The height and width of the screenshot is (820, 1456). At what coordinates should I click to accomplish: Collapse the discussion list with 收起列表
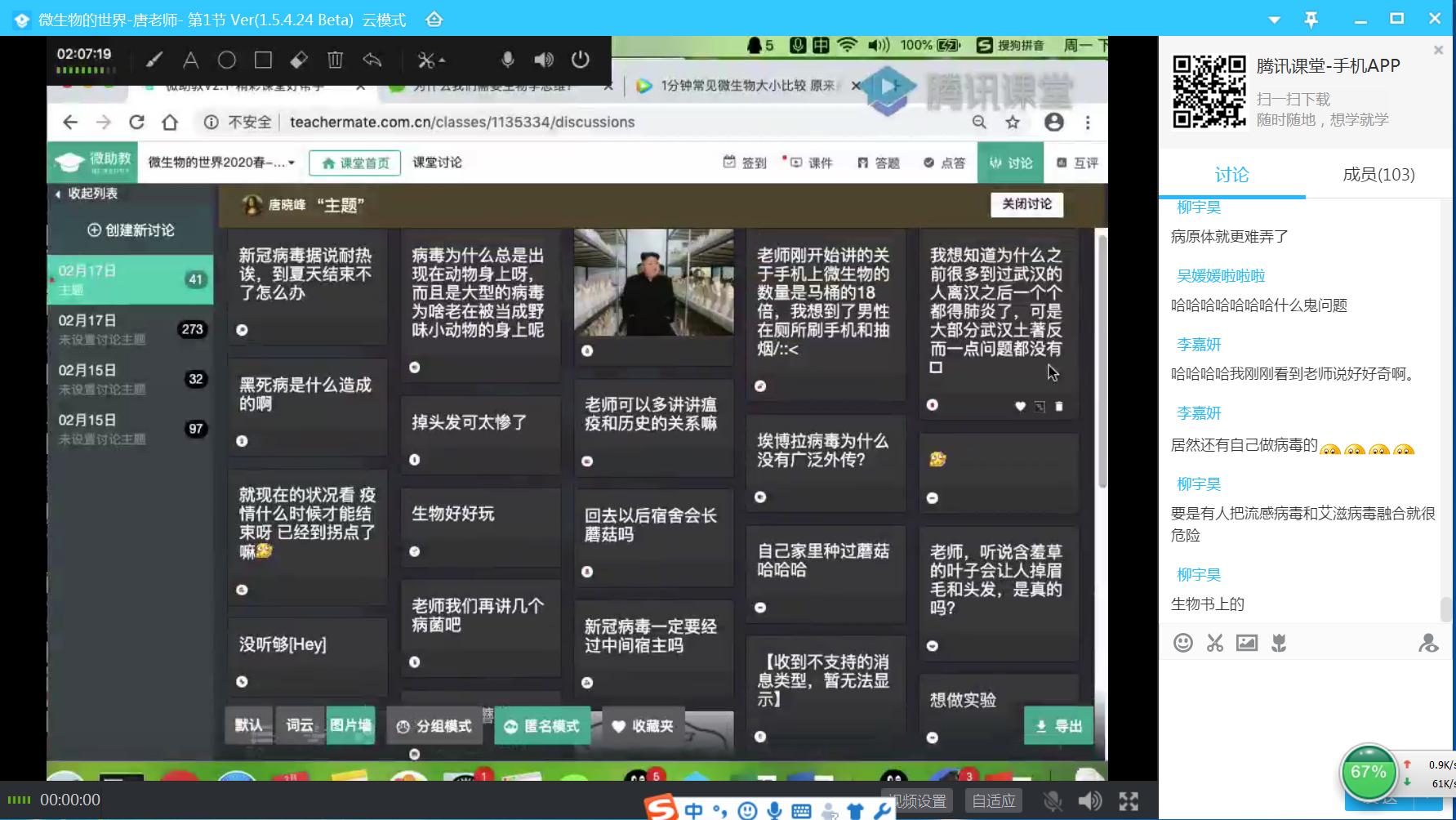(87, 194)
